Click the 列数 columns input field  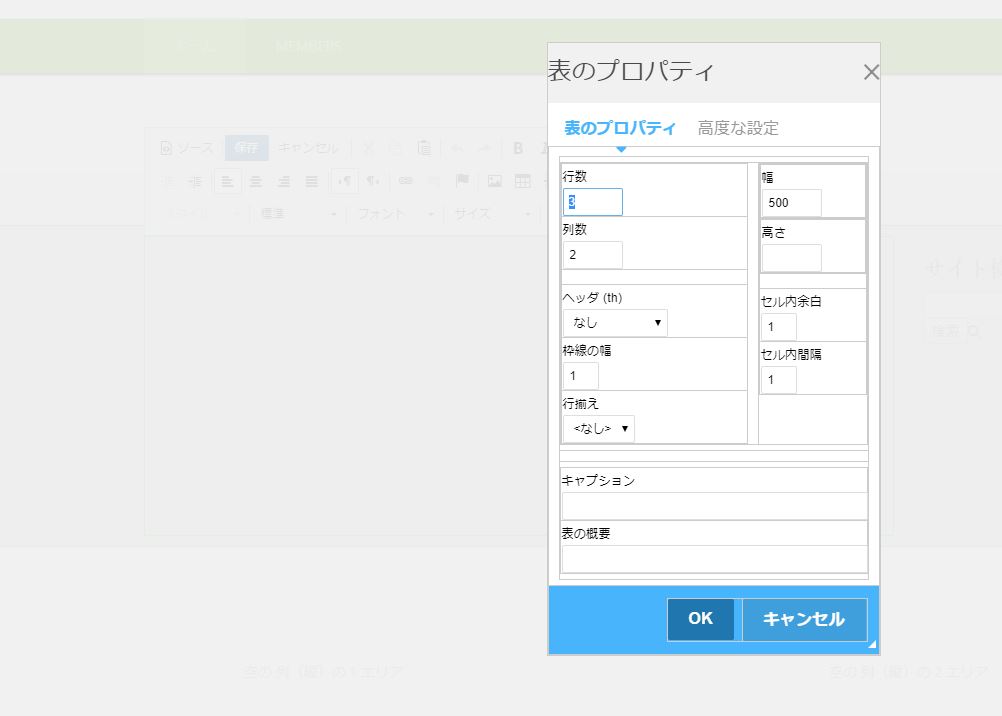coord(592,254)
